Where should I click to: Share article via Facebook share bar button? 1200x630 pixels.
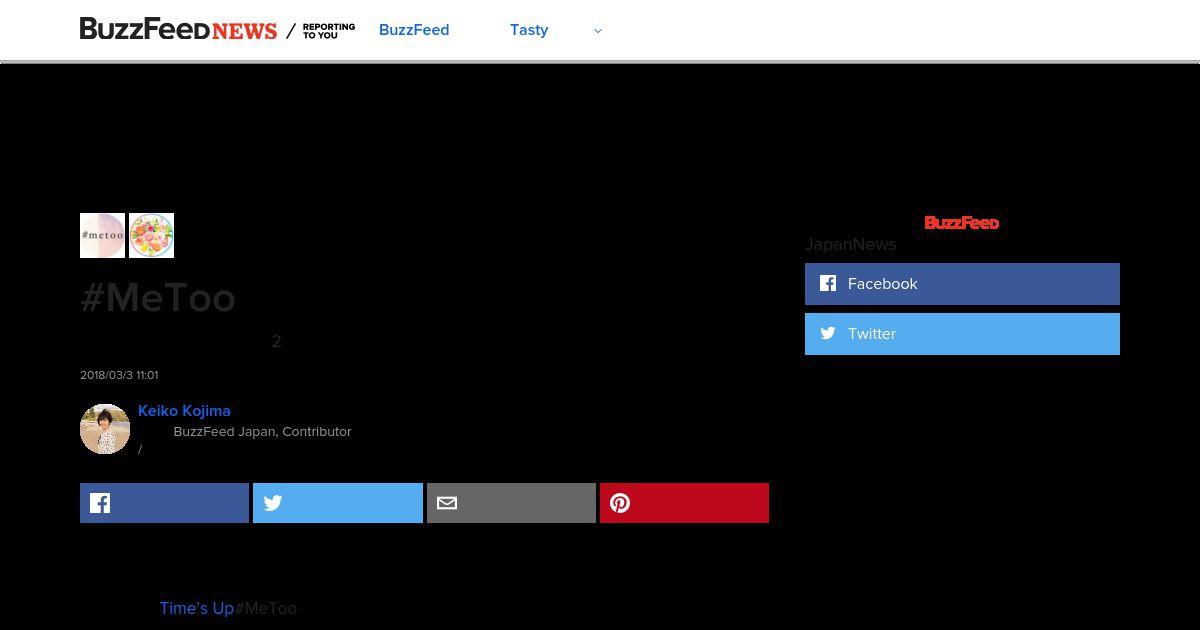point(164,503)
